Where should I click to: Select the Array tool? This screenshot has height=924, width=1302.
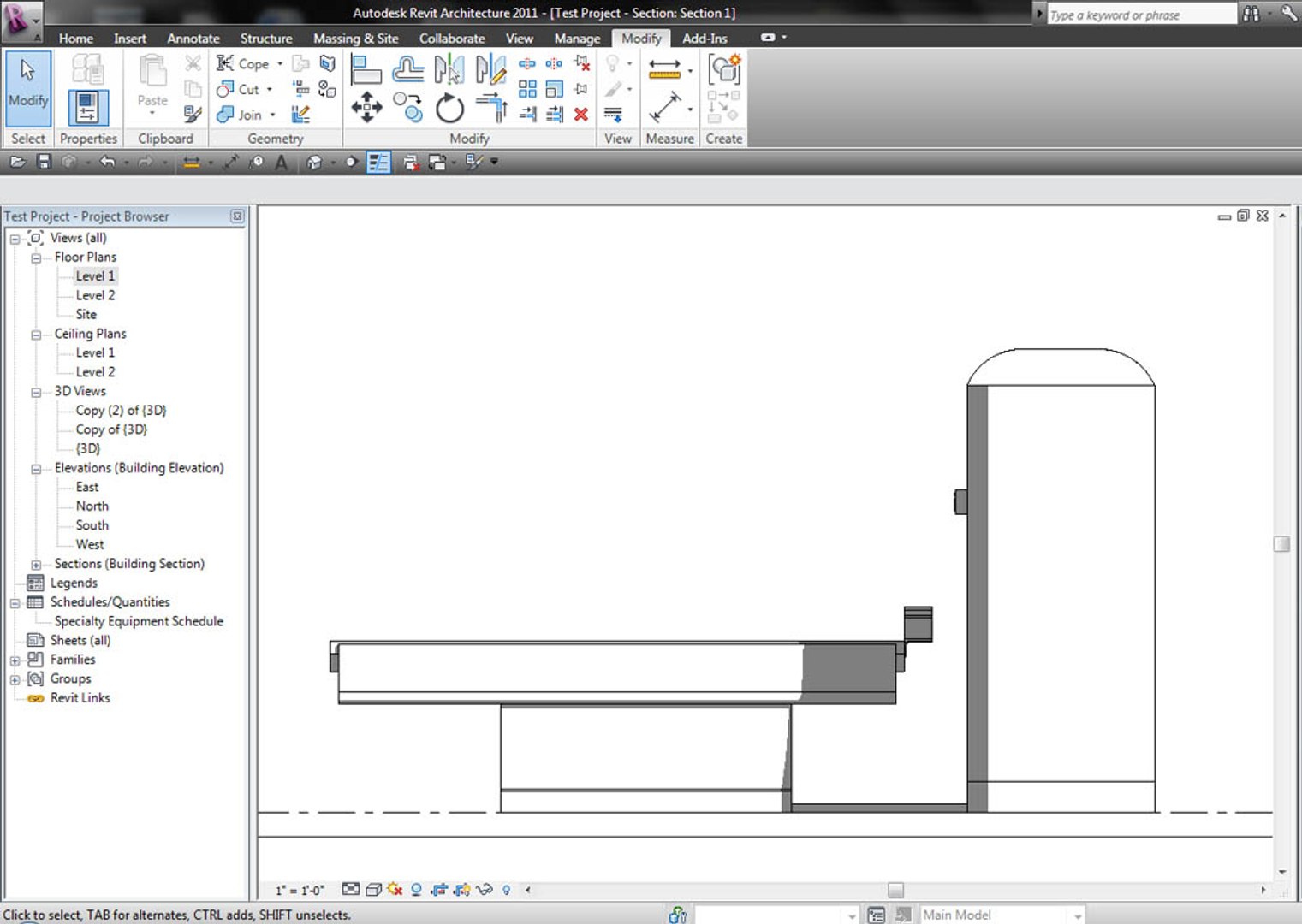click(x=527, y=89)
